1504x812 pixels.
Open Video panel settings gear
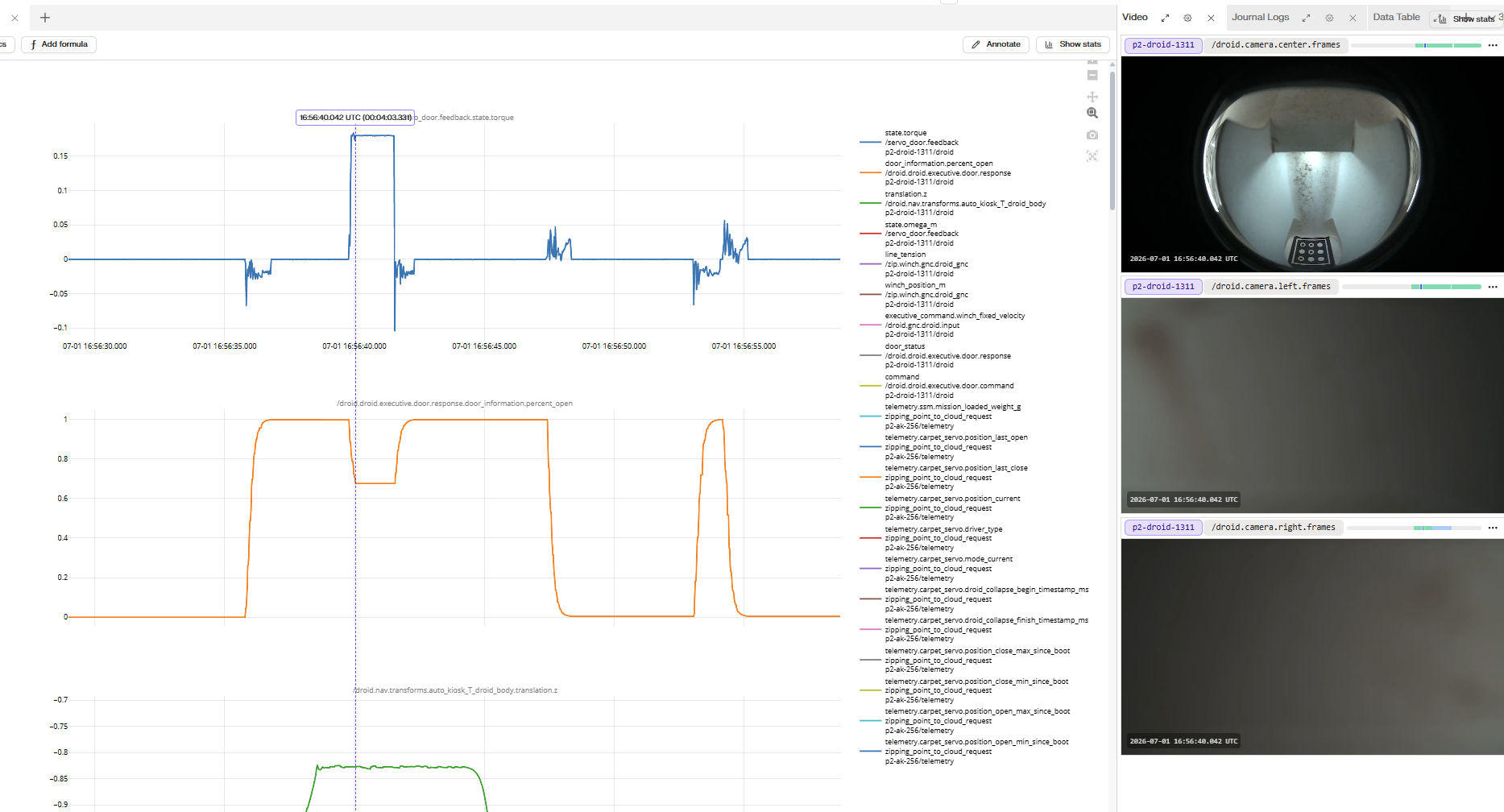tap(1187, 18)
